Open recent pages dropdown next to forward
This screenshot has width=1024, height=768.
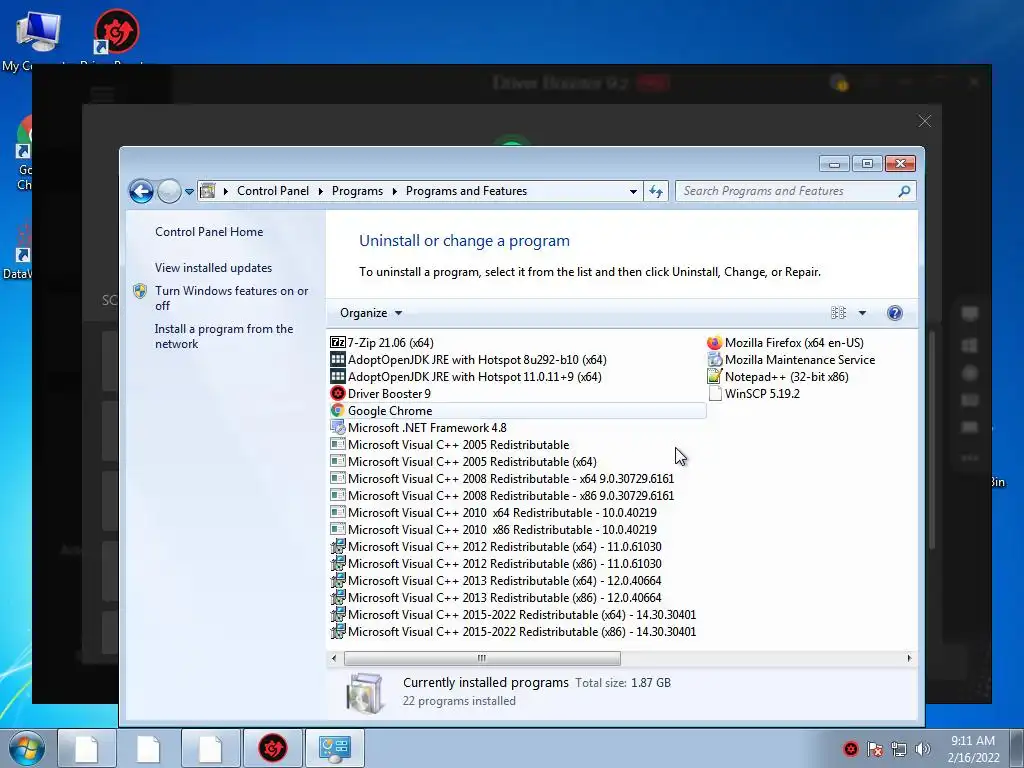[189, 191]
